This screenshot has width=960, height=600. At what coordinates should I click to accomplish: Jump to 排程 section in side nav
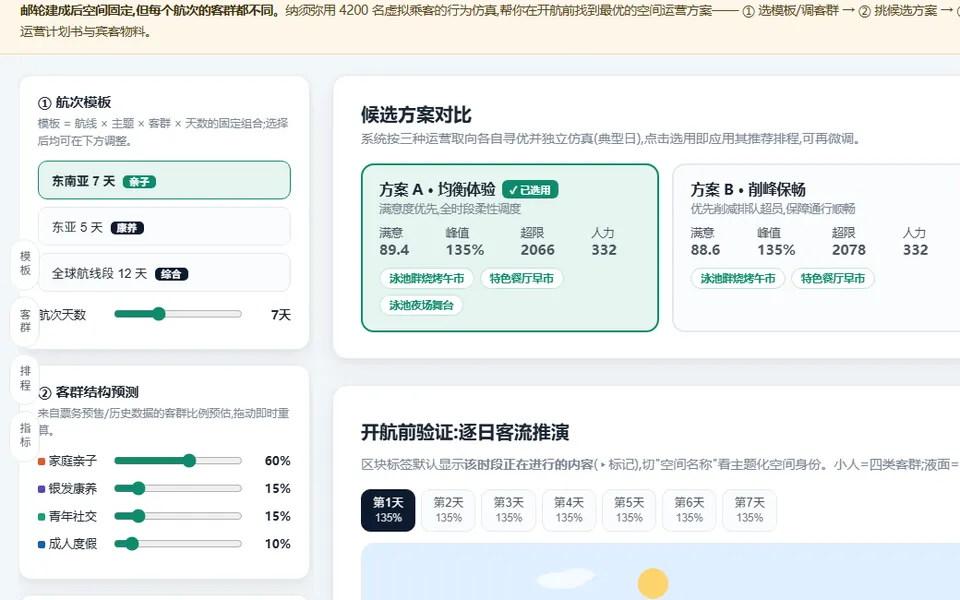pos(25,378)
